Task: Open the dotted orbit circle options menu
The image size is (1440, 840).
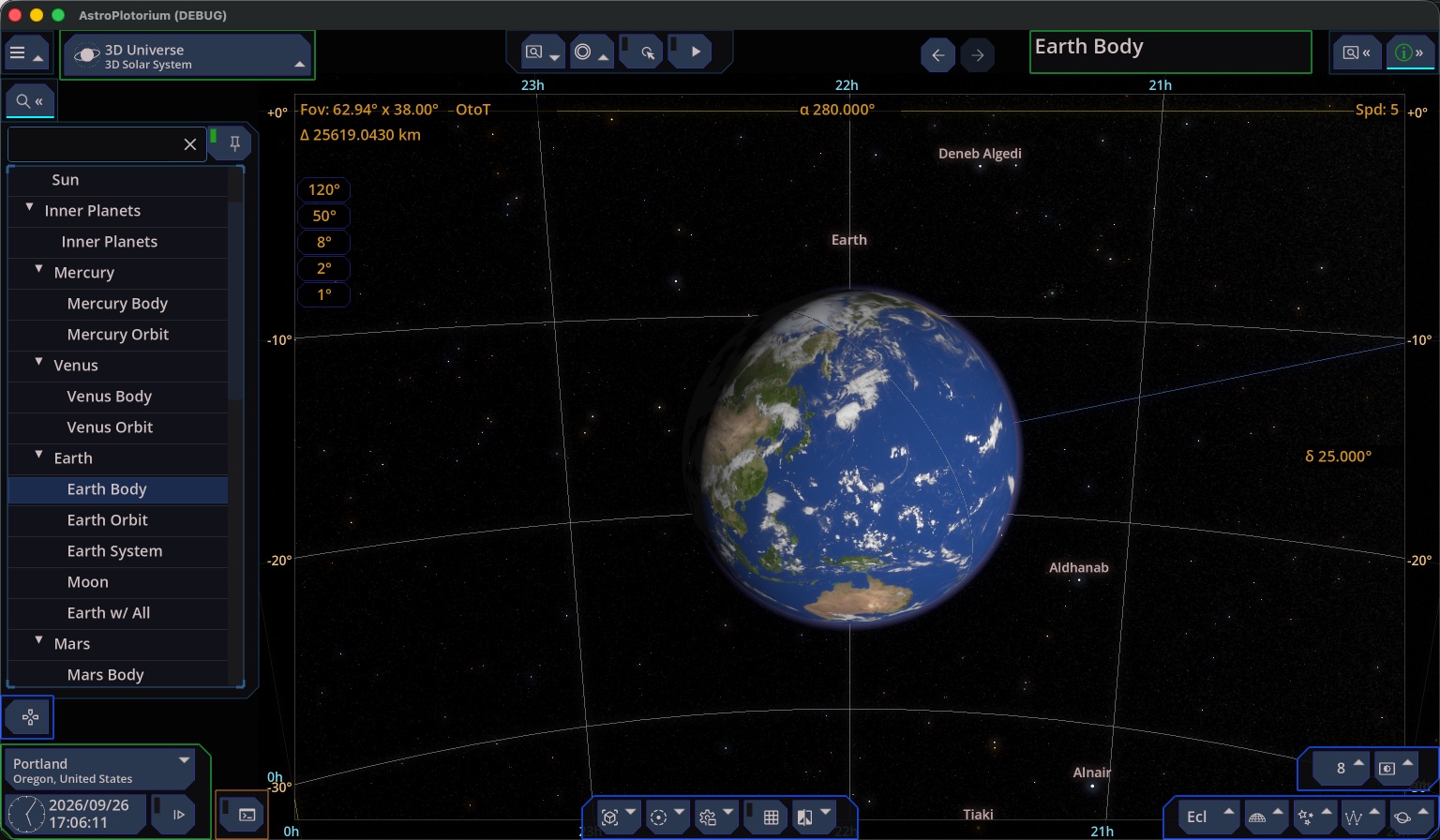Action: [667, 817]
